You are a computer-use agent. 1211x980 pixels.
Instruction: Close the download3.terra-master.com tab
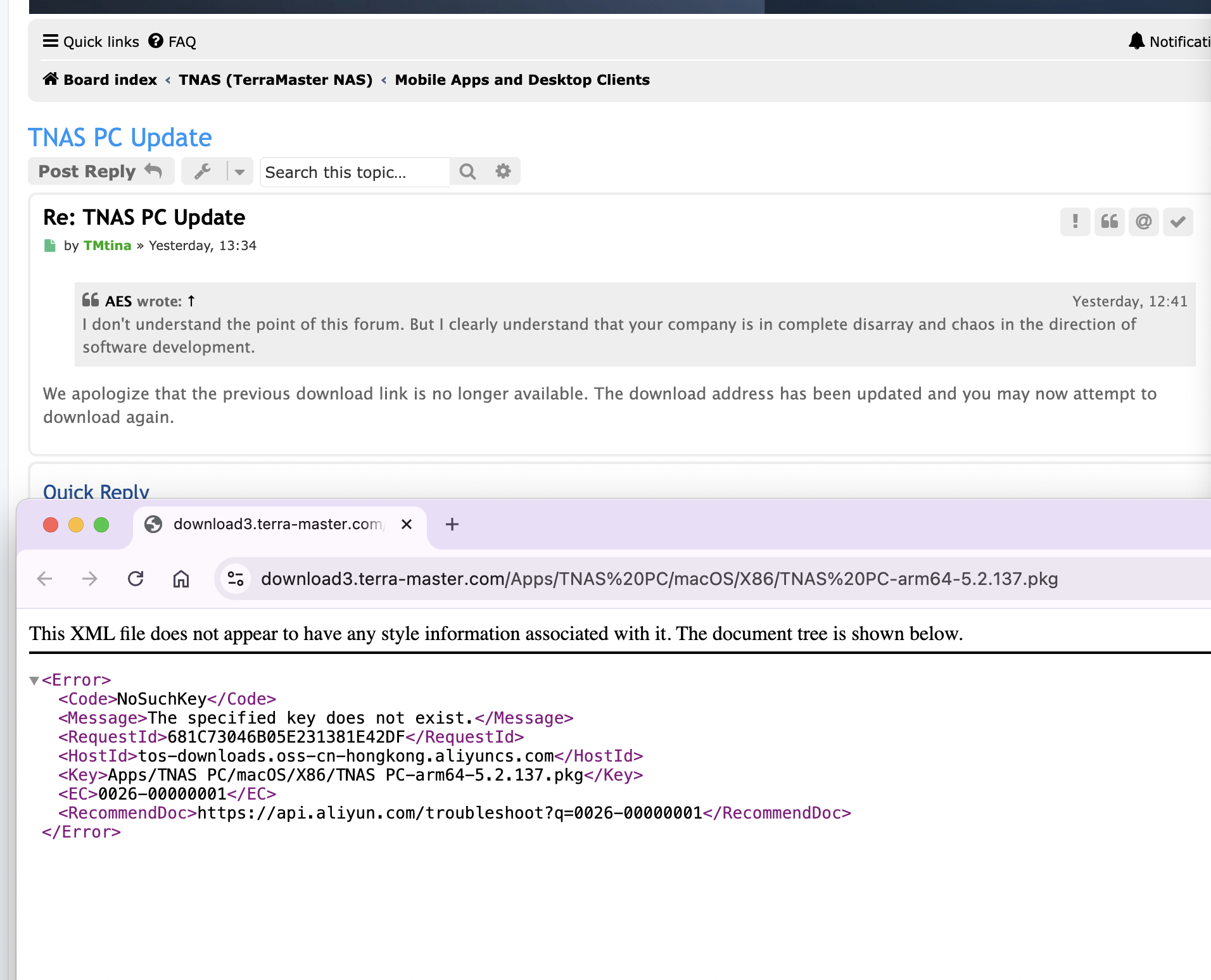(407, 524)
